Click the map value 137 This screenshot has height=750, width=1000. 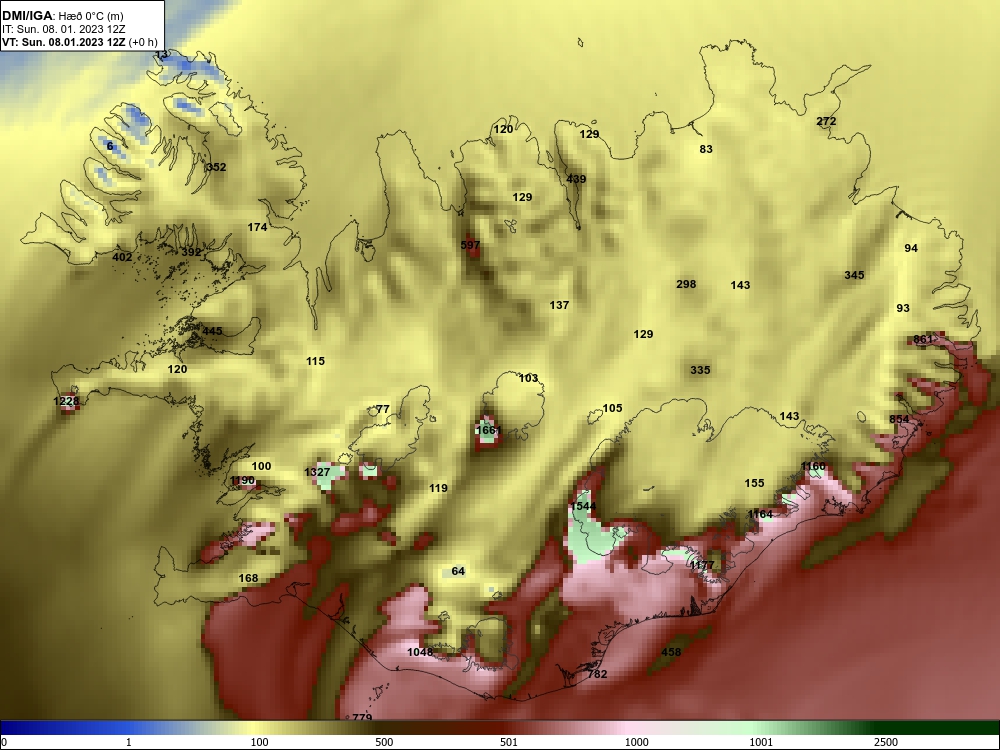(x=559, y=305)
